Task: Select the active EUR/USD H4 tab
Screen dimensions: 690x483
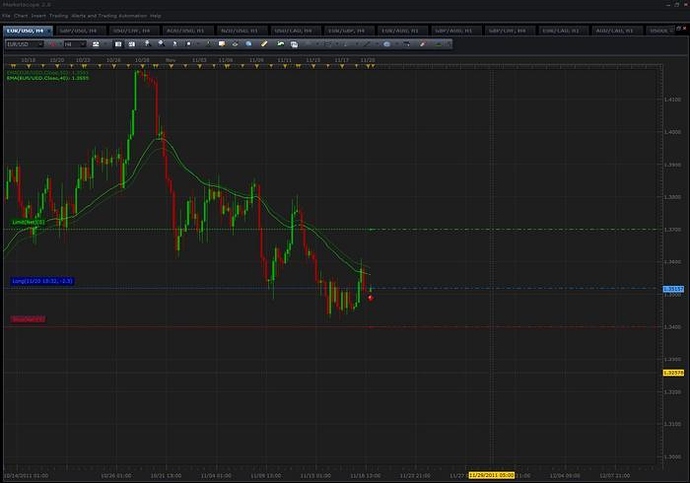Action: click(27, 31)
